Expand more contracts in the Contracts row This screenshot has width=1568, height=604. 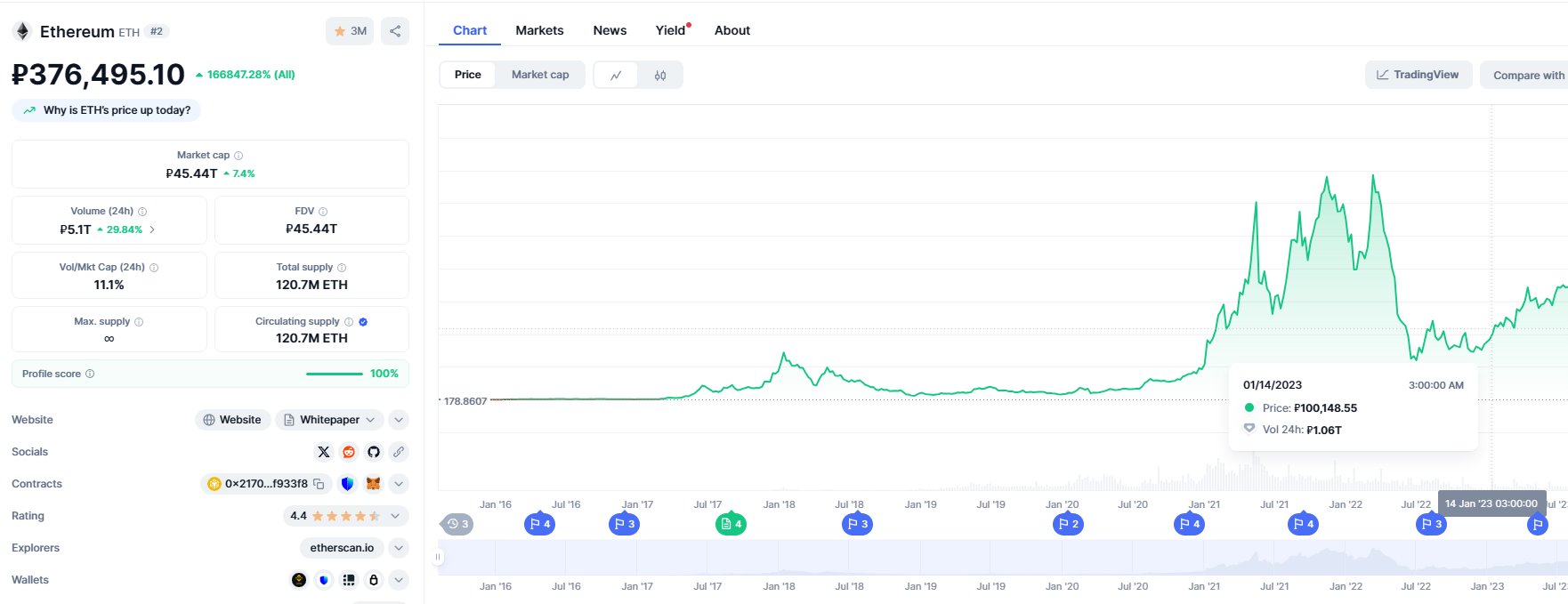399,484
